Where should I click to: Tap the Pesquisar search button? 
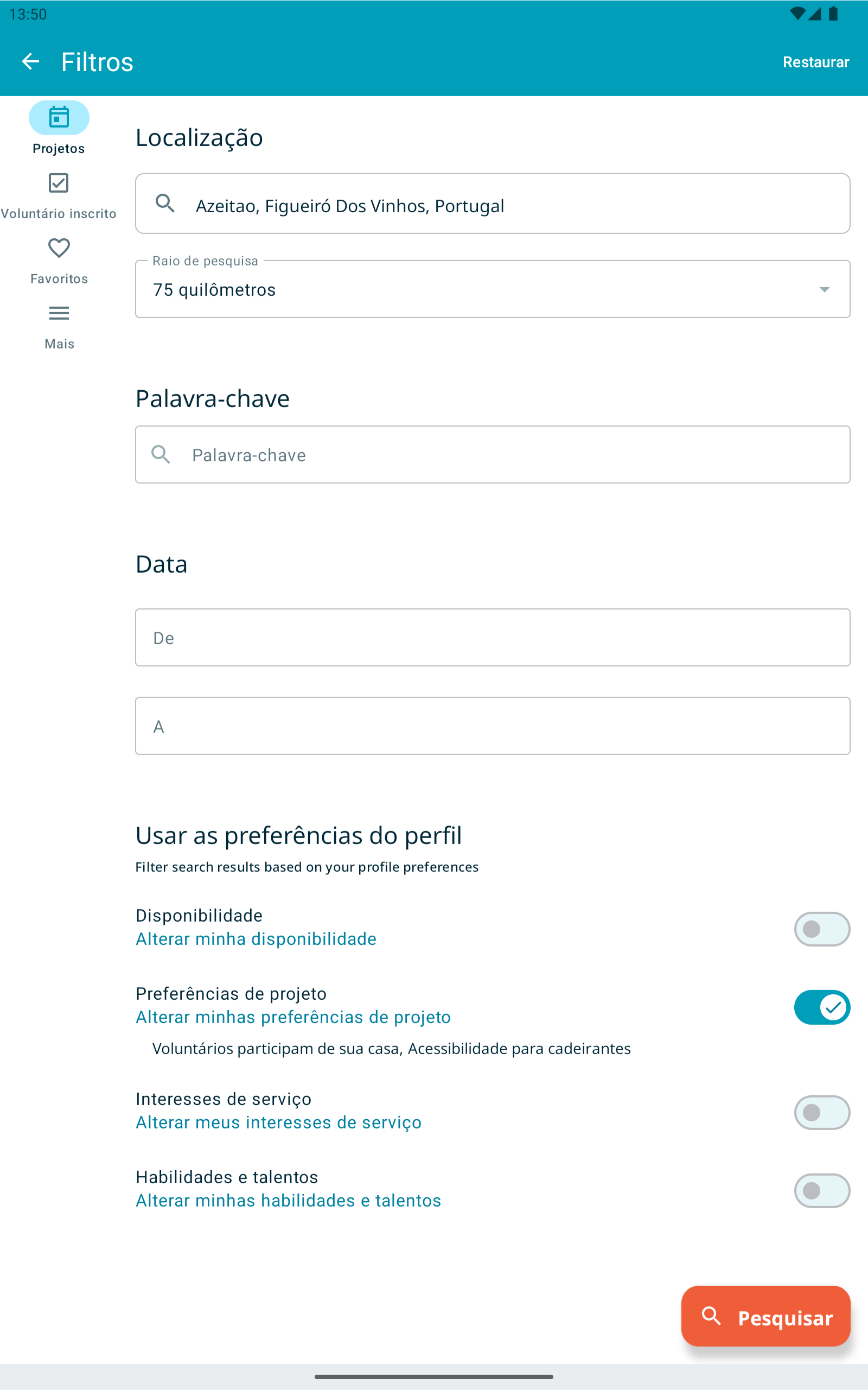(765, 1316)
